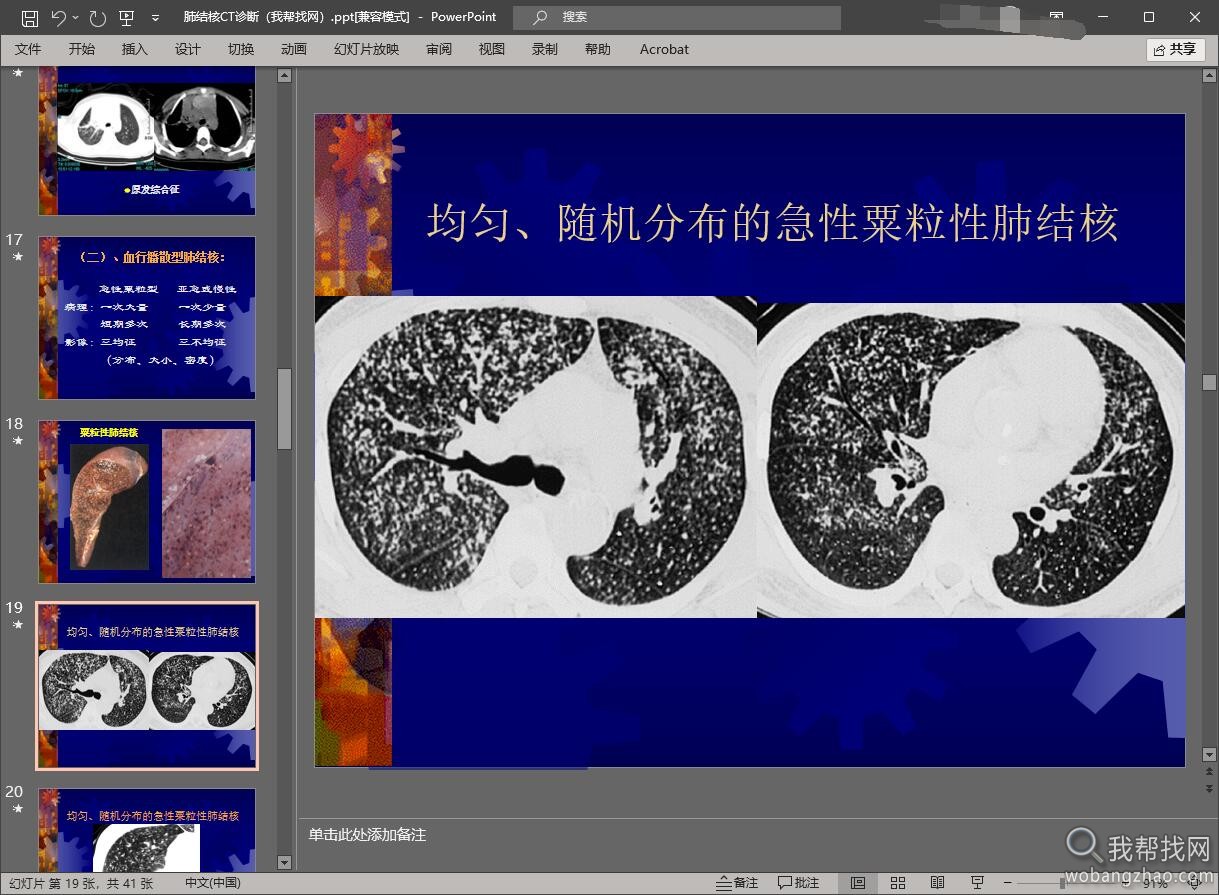Click language indicator 中文(中国)

(213, 883)
